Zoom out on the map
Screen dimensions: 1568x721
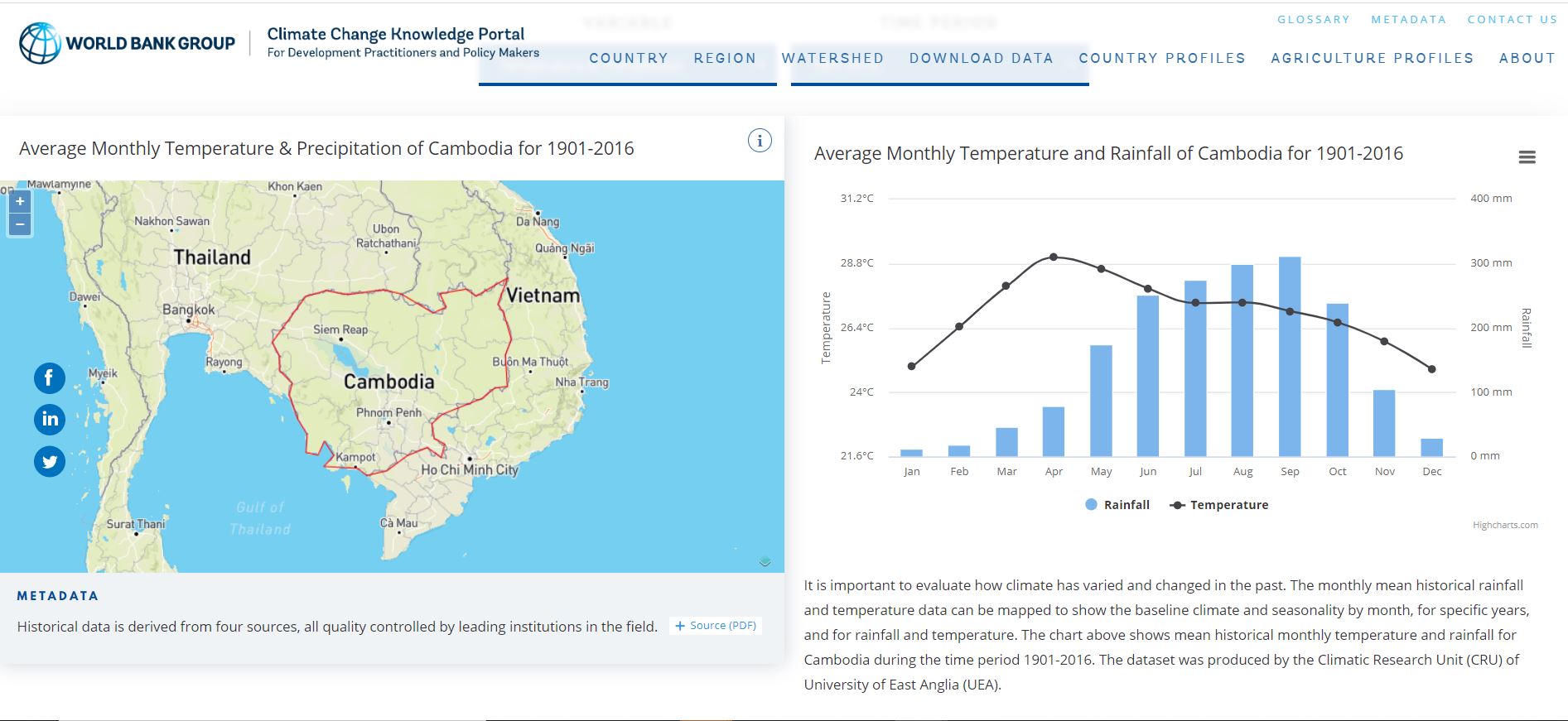pos(20,224)
